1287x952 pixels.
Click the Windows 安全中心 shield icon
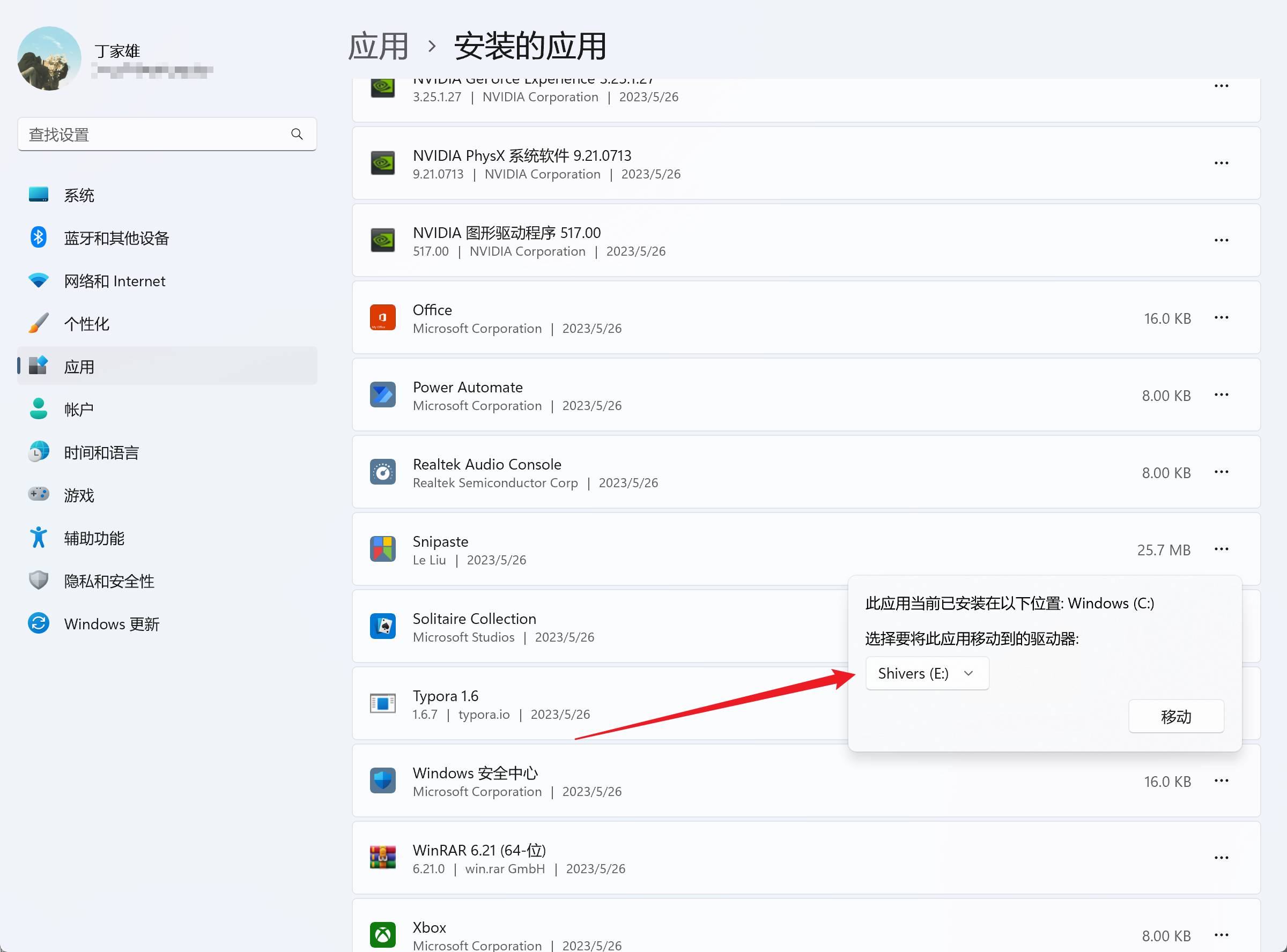pos(383,781)
